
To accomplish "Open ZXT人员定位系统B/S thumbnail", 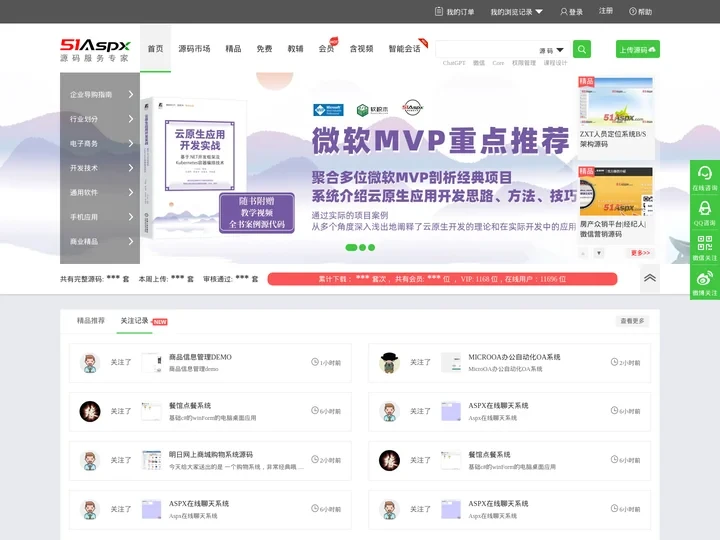I will point(616,101).
